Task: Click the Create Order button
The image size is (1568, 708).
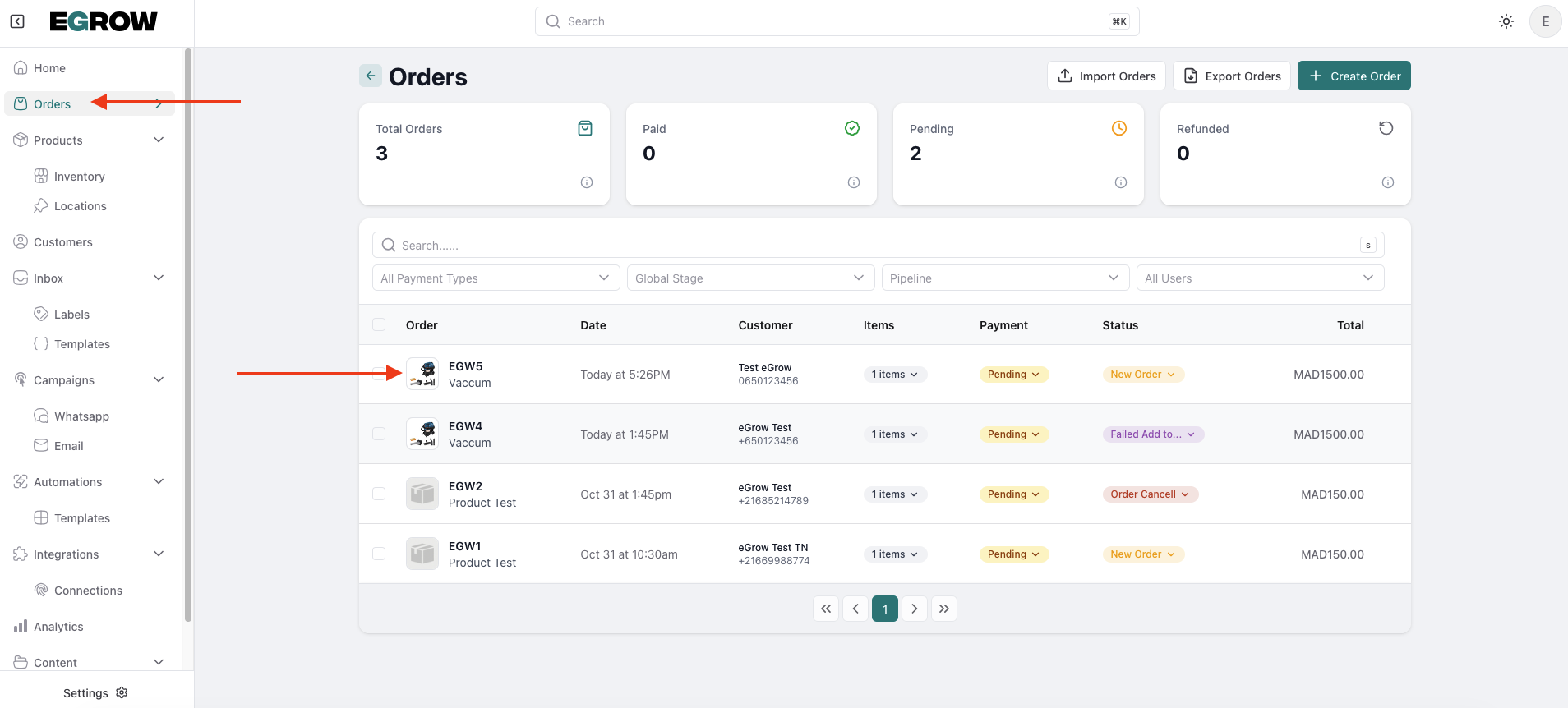Action: pyautogui.click(x=1354, y=76)
